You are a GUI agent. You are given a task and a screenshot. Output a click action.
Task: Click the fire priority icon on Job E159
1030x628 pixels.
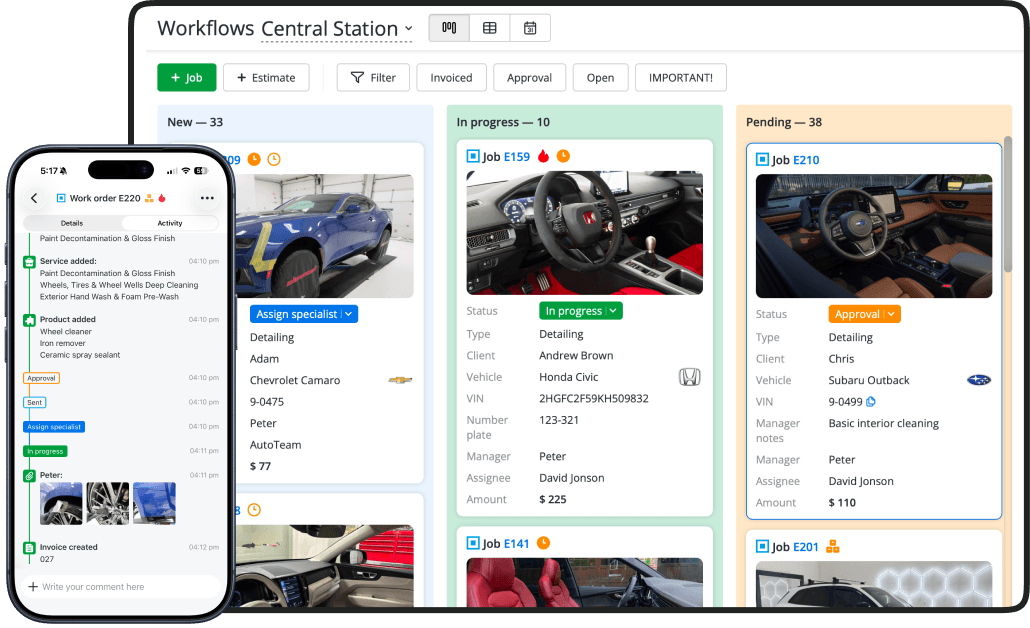click(x=543, y=156)
